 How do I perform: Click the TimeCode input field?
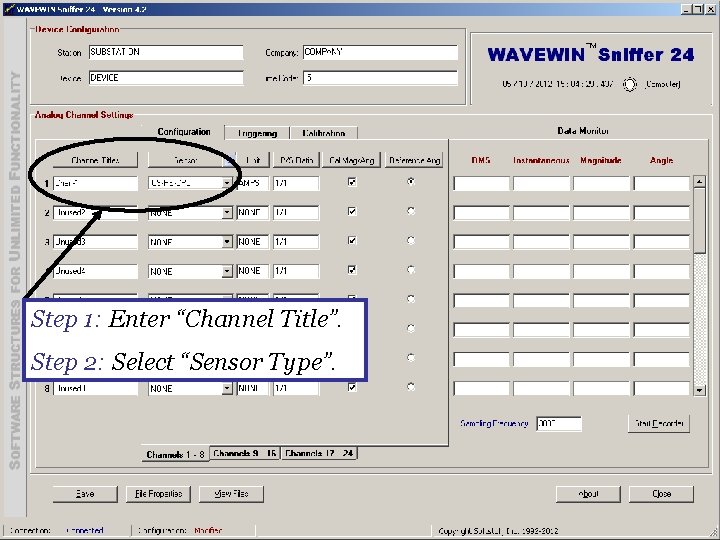(380, 78)
